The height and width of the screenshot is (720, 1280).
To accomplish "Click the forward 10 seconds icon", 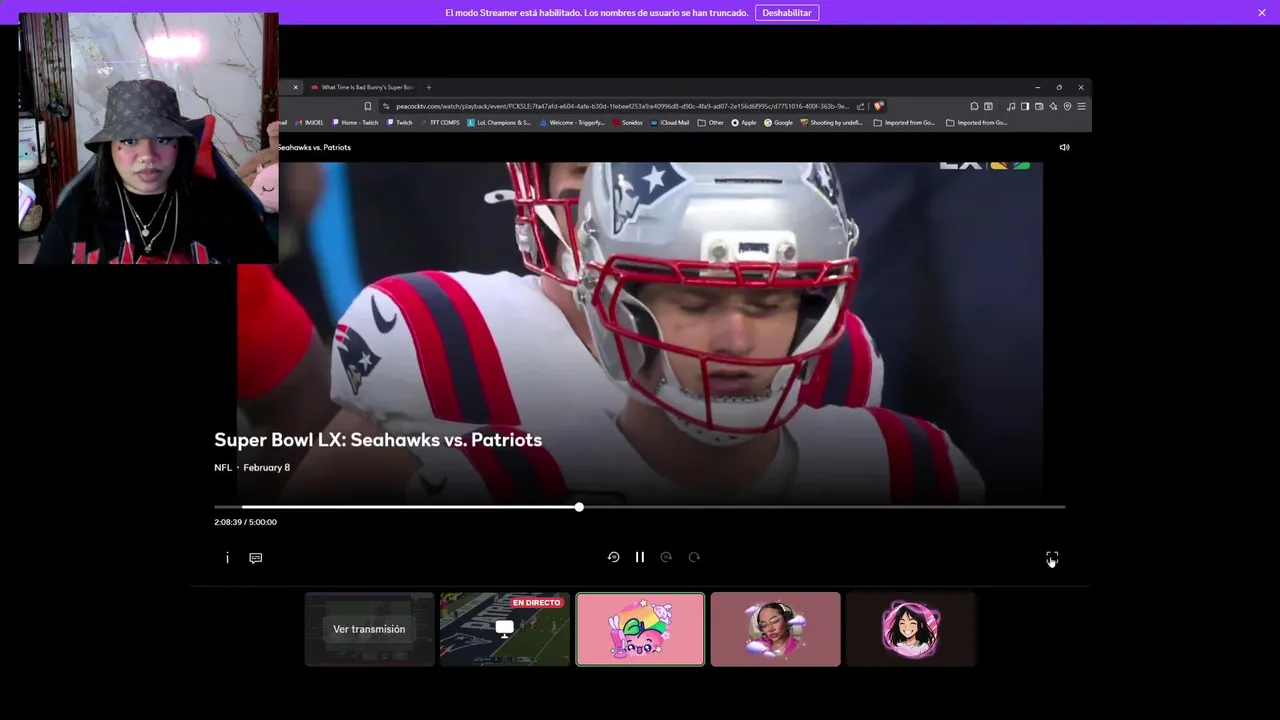I will click(x=666, y=557).
